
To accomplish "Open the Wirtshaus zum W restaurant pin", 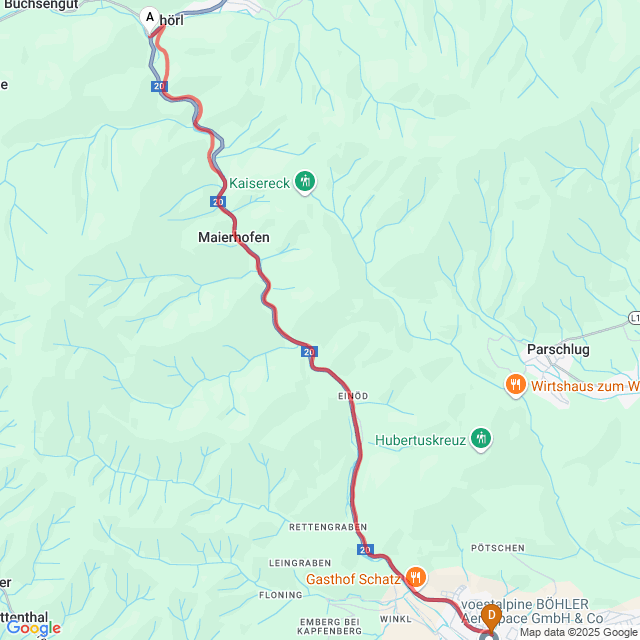I will [516, 385].
